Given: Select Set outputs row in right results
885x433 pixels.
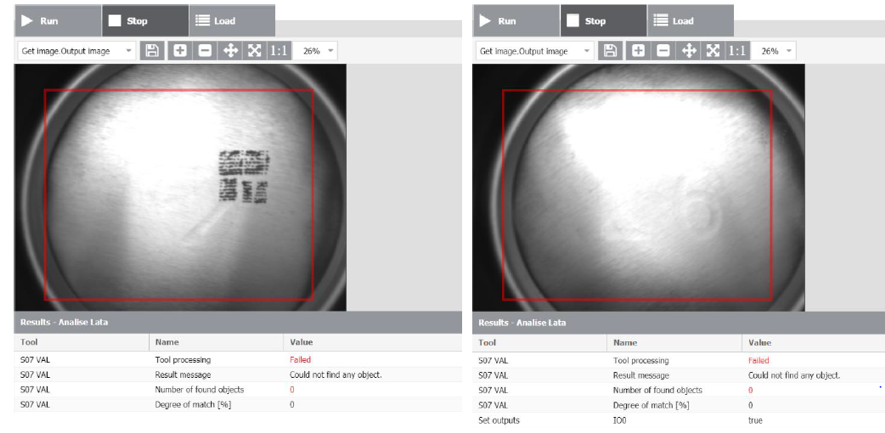Looking at the screenshot, I should pos(678,421).
